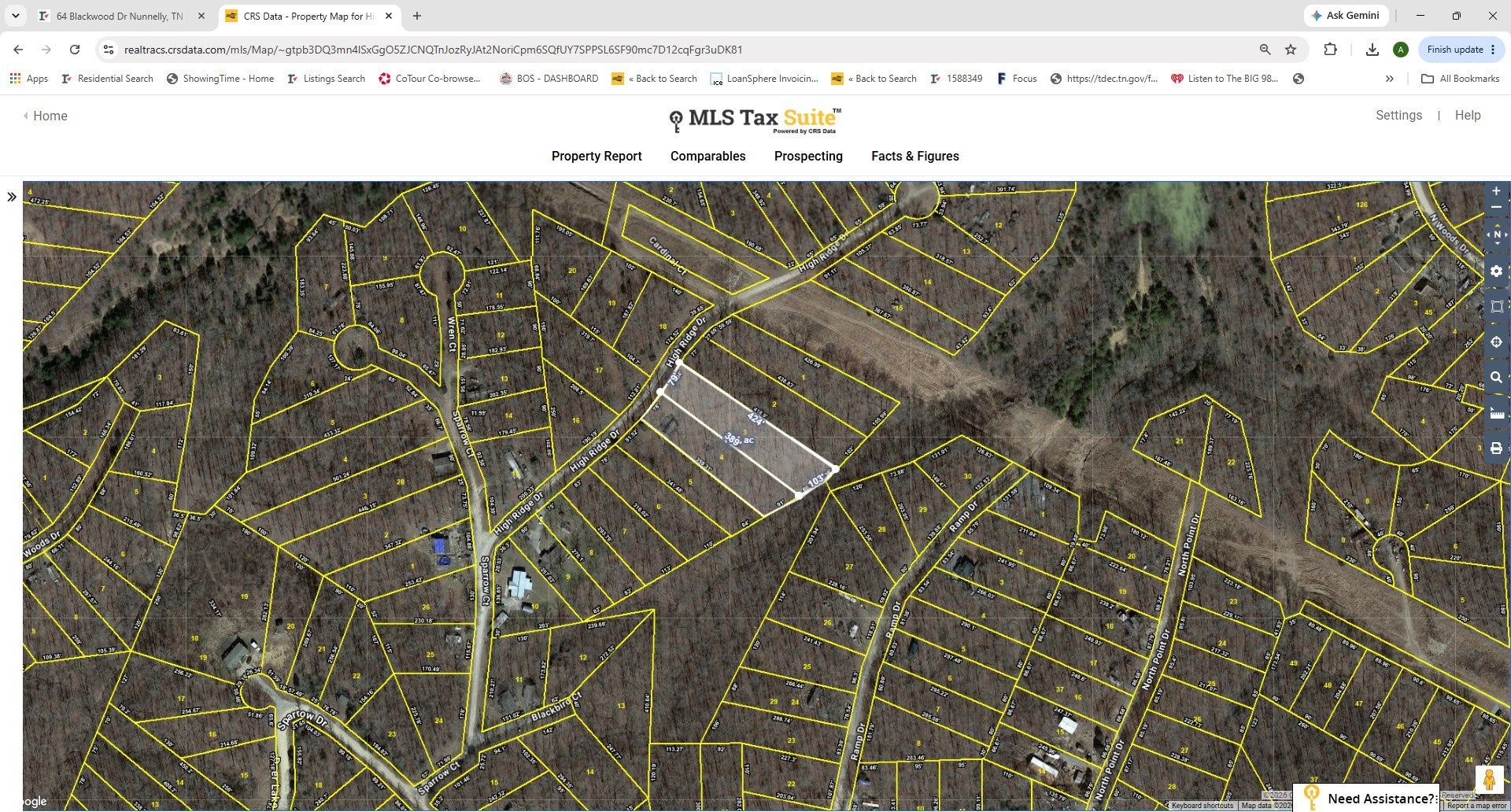1511x812 pixels.
Task: Bookmark this page with the star
Action: coord(1291,50)
